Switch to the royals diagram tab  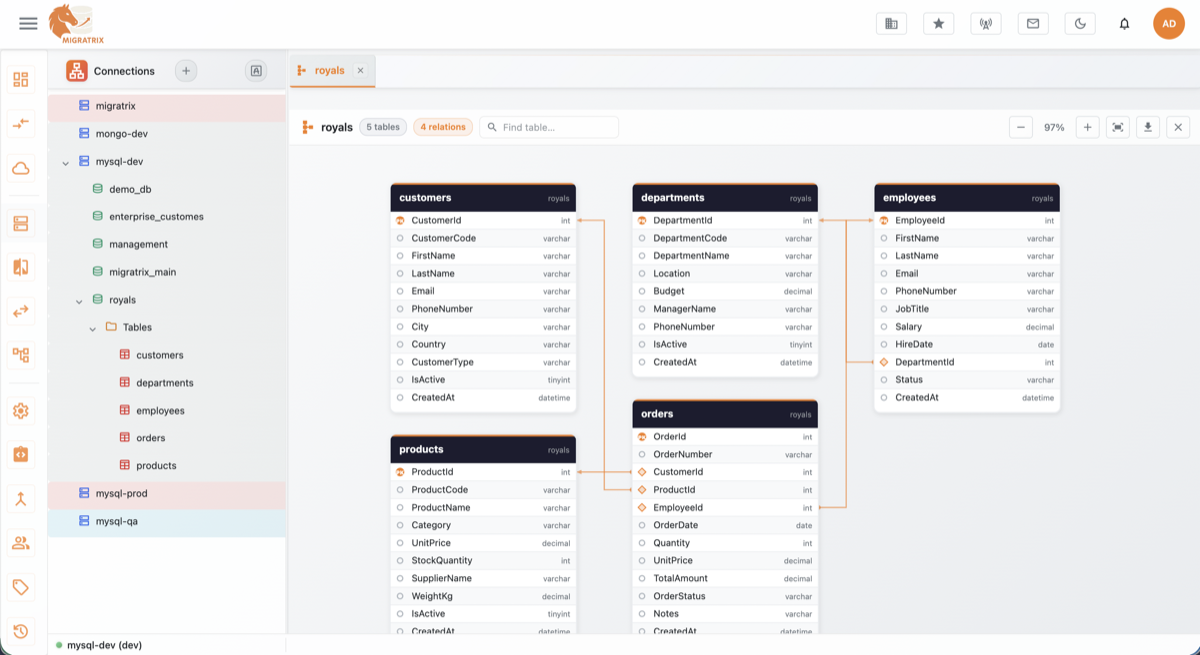click(x=329, y=70)
